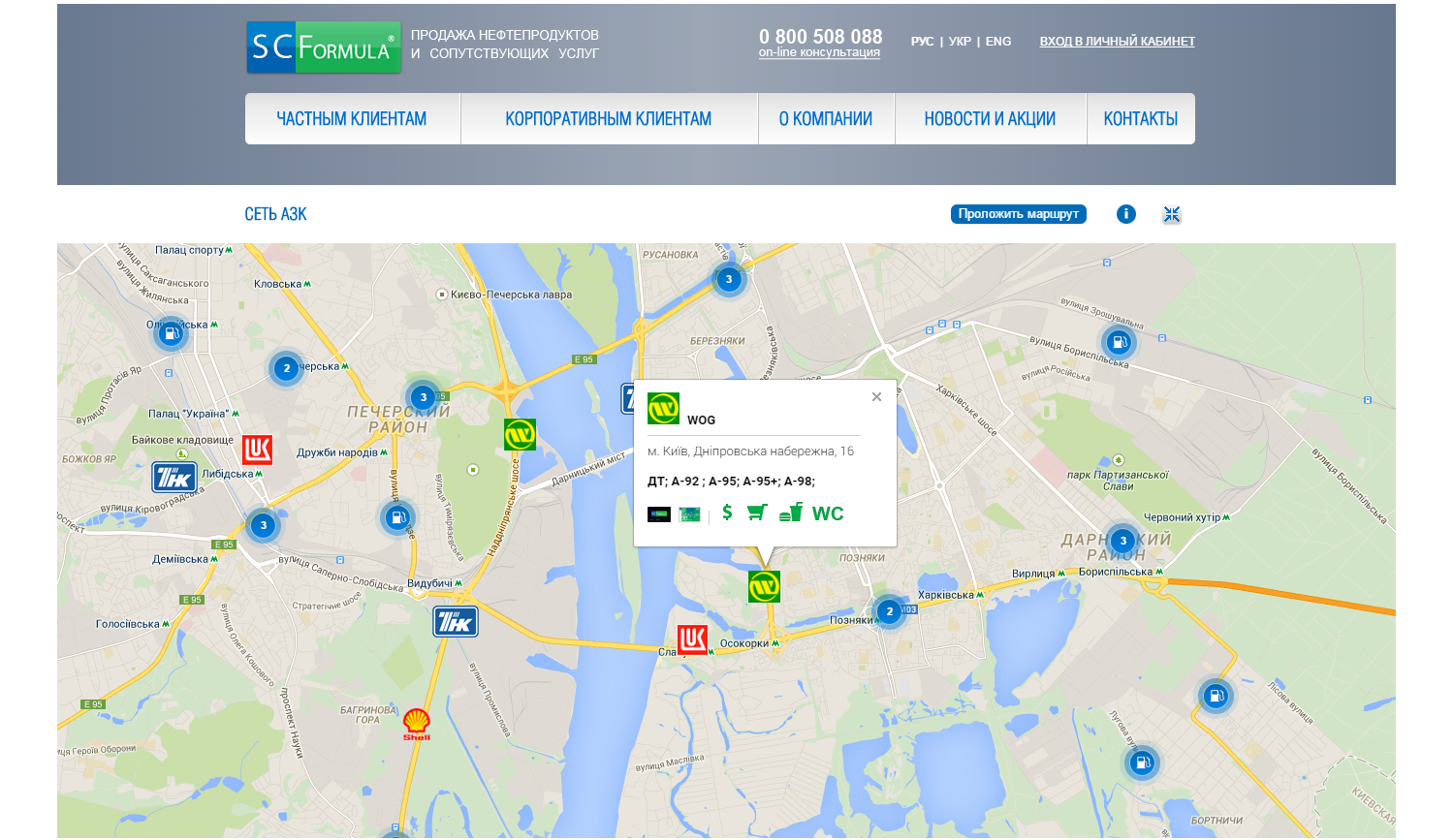Switch language to ENG

pyautogui.click(x=998, y=42)
